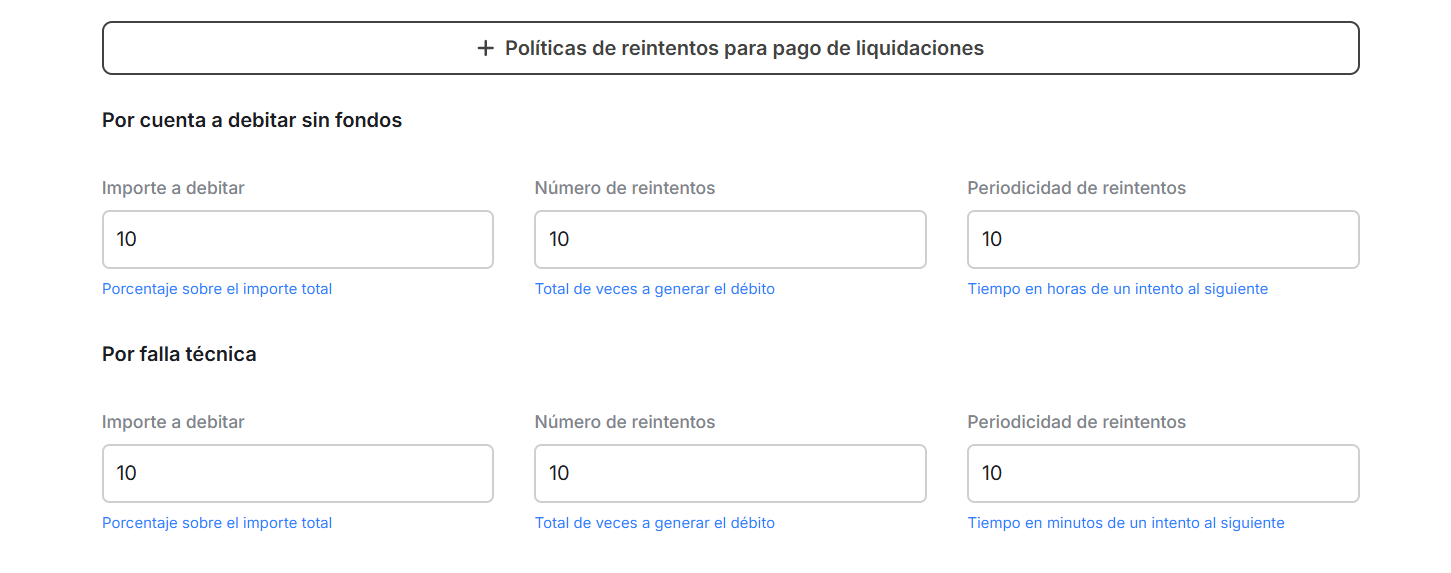Select Periodicidad de reintentos field under sin fondos

[x=1162, y=239]
